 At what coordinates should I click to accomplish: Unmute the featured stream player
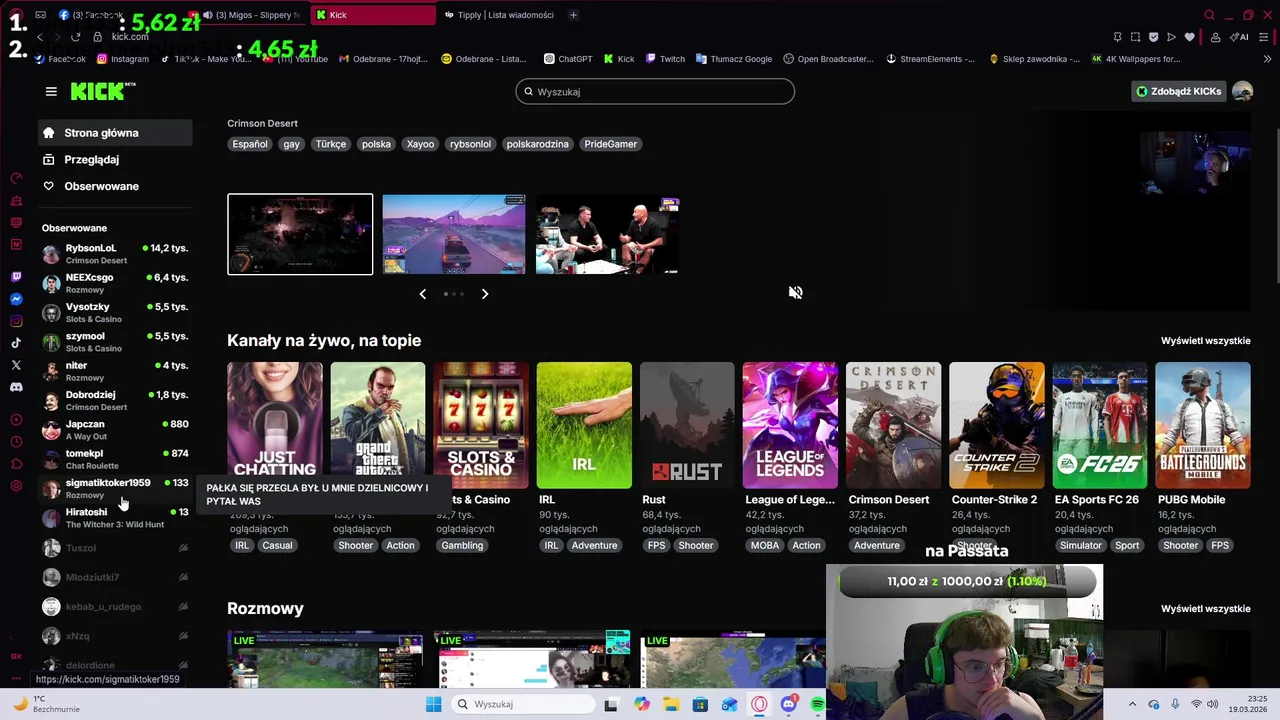coord(795,292)
